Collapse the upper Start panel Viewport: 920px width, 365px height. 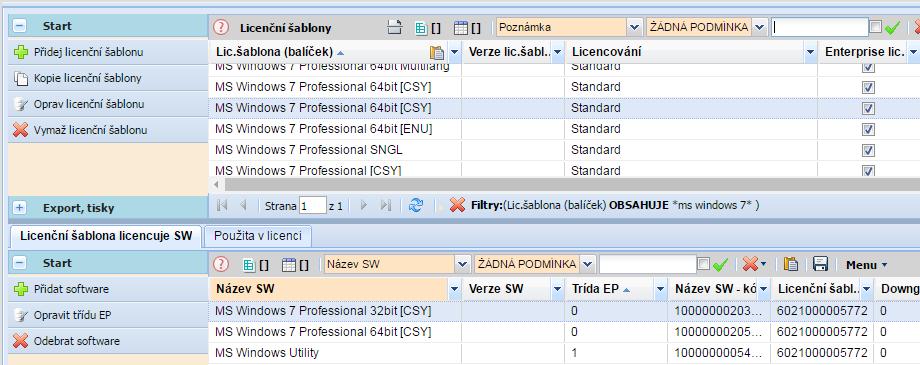coord(19,26)
